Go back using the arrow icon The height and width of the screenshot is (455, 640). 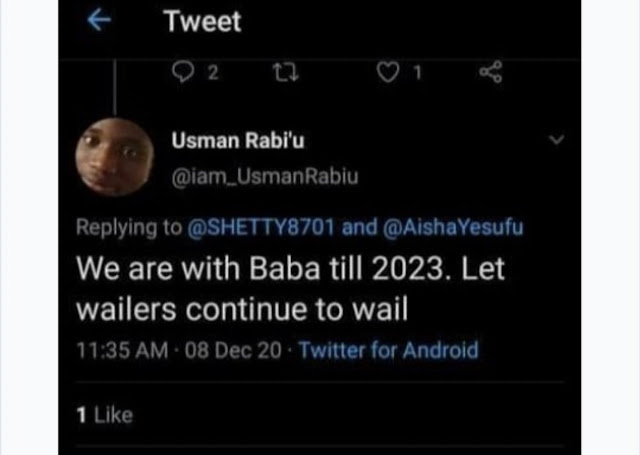point(99,20)
